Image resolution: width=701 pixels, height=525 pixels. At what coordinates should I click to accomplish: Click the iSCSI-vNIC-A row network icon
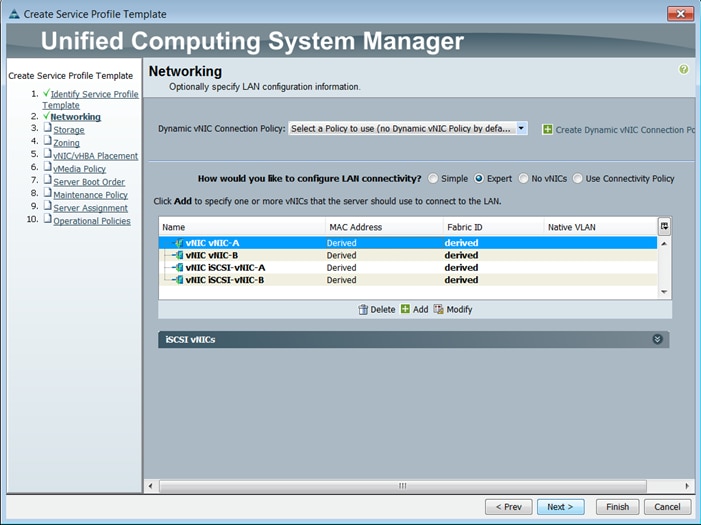[179, 267]
